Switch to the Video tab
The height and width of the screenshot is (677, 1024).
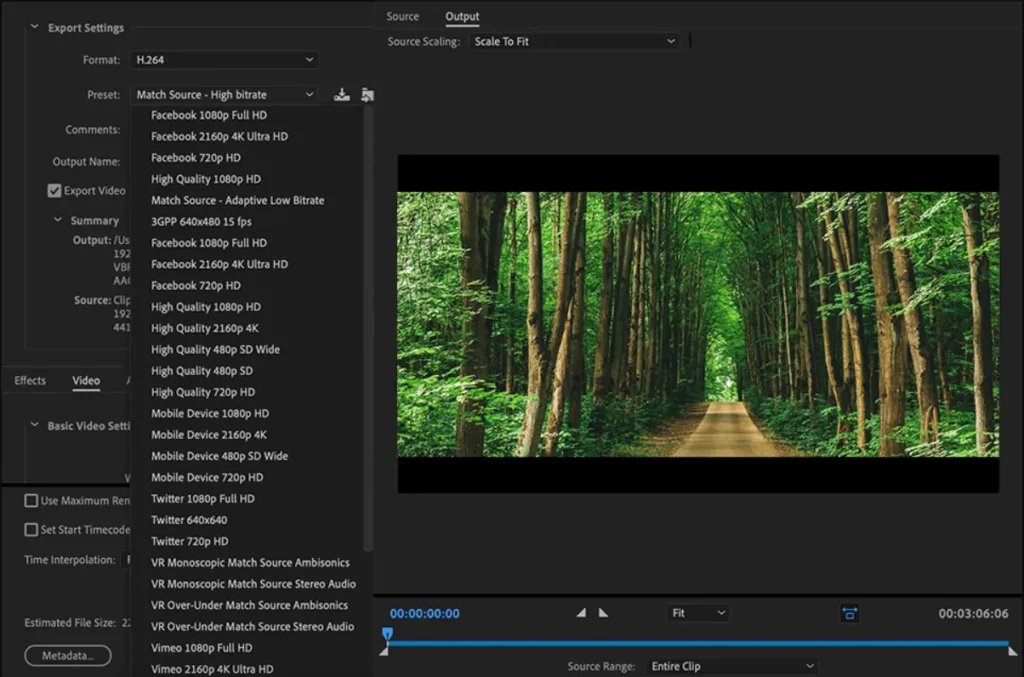[86, 380]
